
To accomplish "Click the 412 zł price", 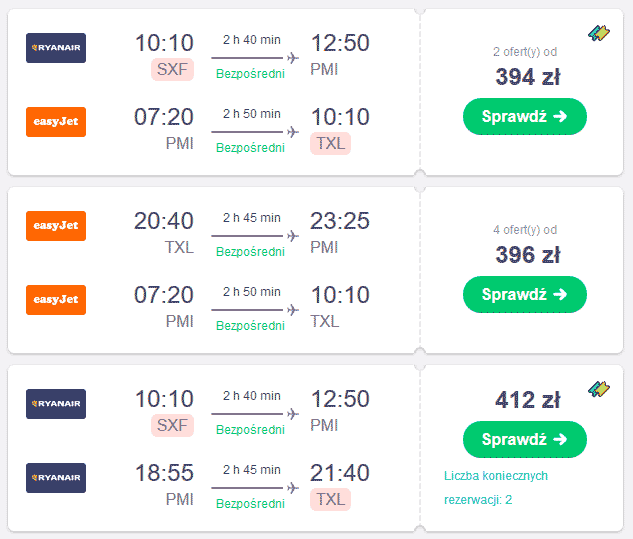I will point(528,400).
